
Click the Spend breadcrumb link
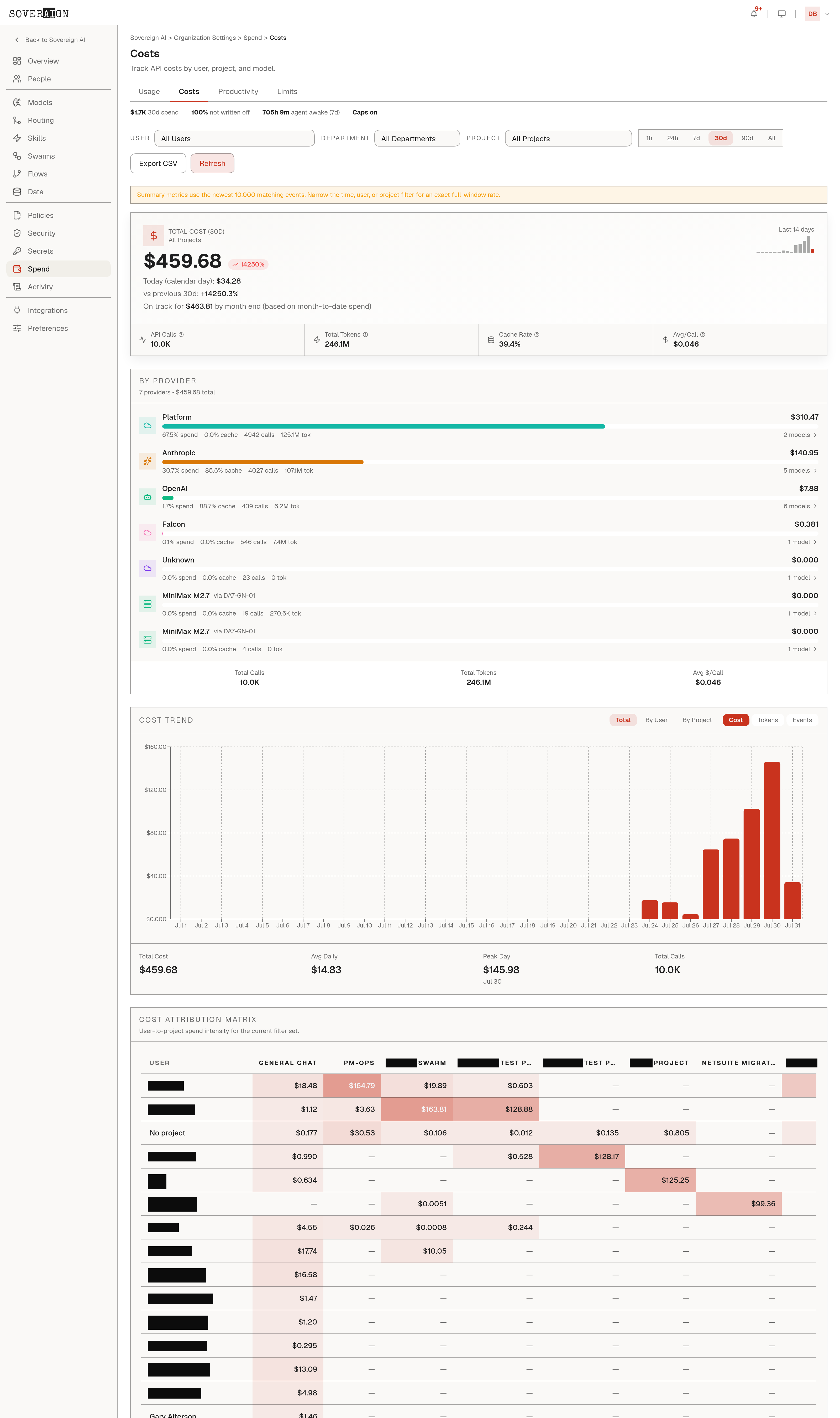click(253, 38)
